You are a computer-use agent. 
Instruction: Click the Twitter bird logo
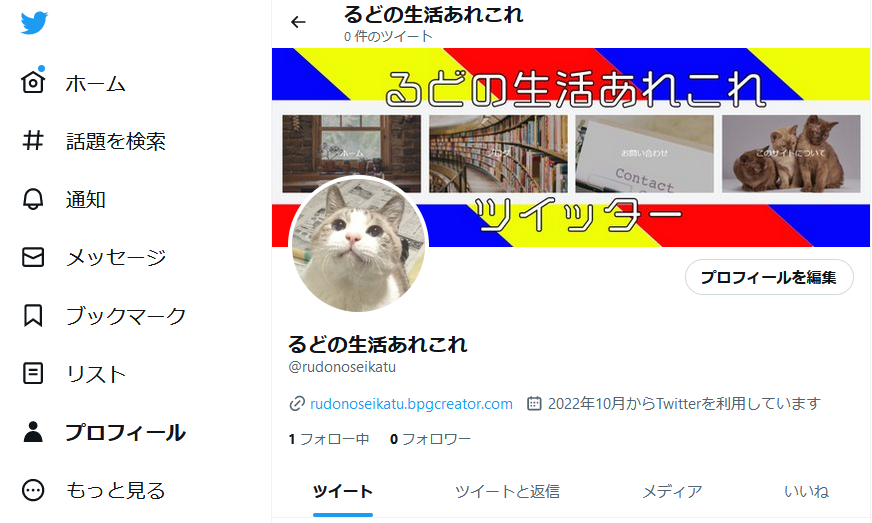click(x=34, y=23)
